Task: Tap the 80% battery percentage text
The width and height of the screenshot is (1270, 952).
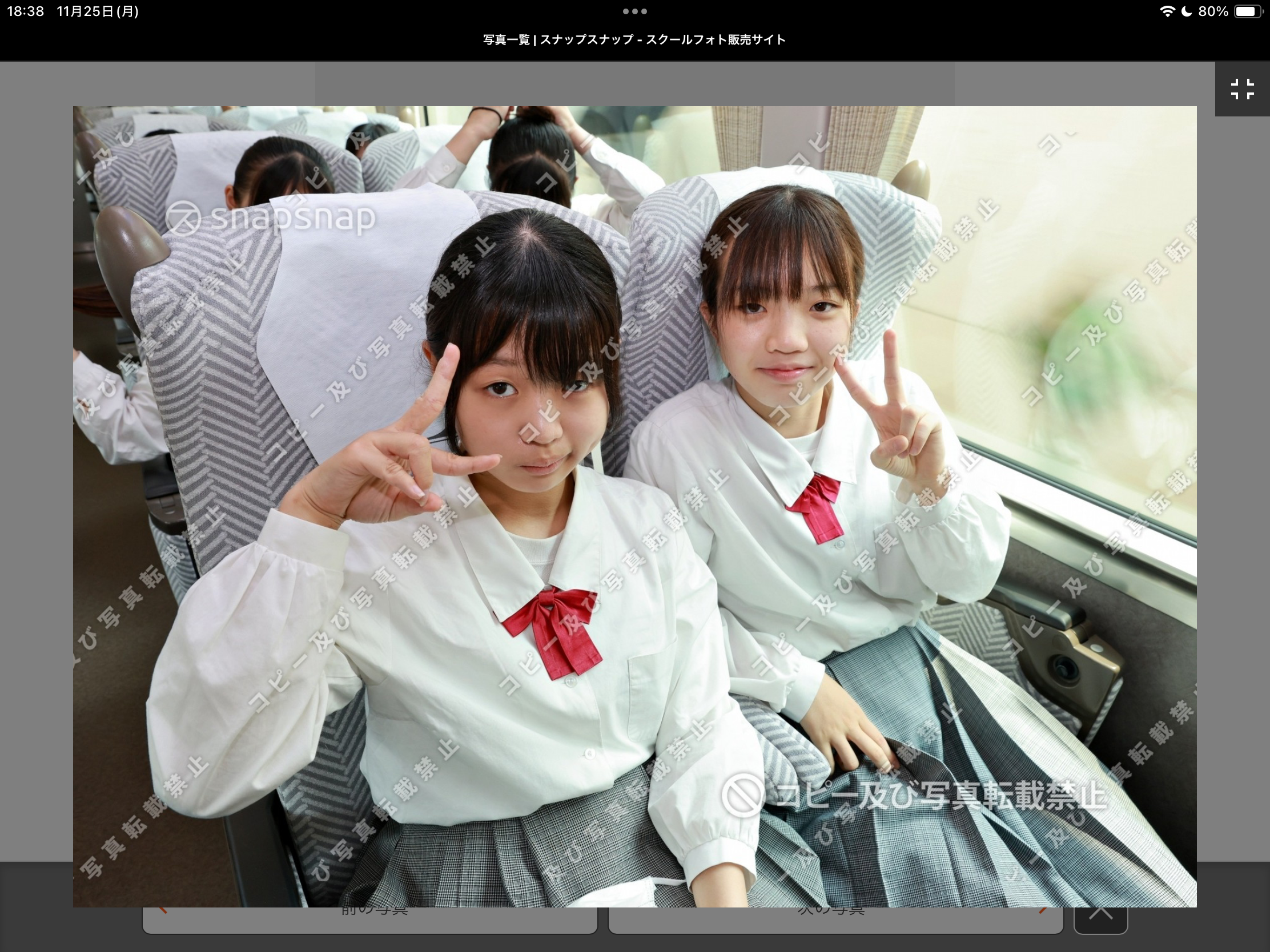Action: point(1213,11)
